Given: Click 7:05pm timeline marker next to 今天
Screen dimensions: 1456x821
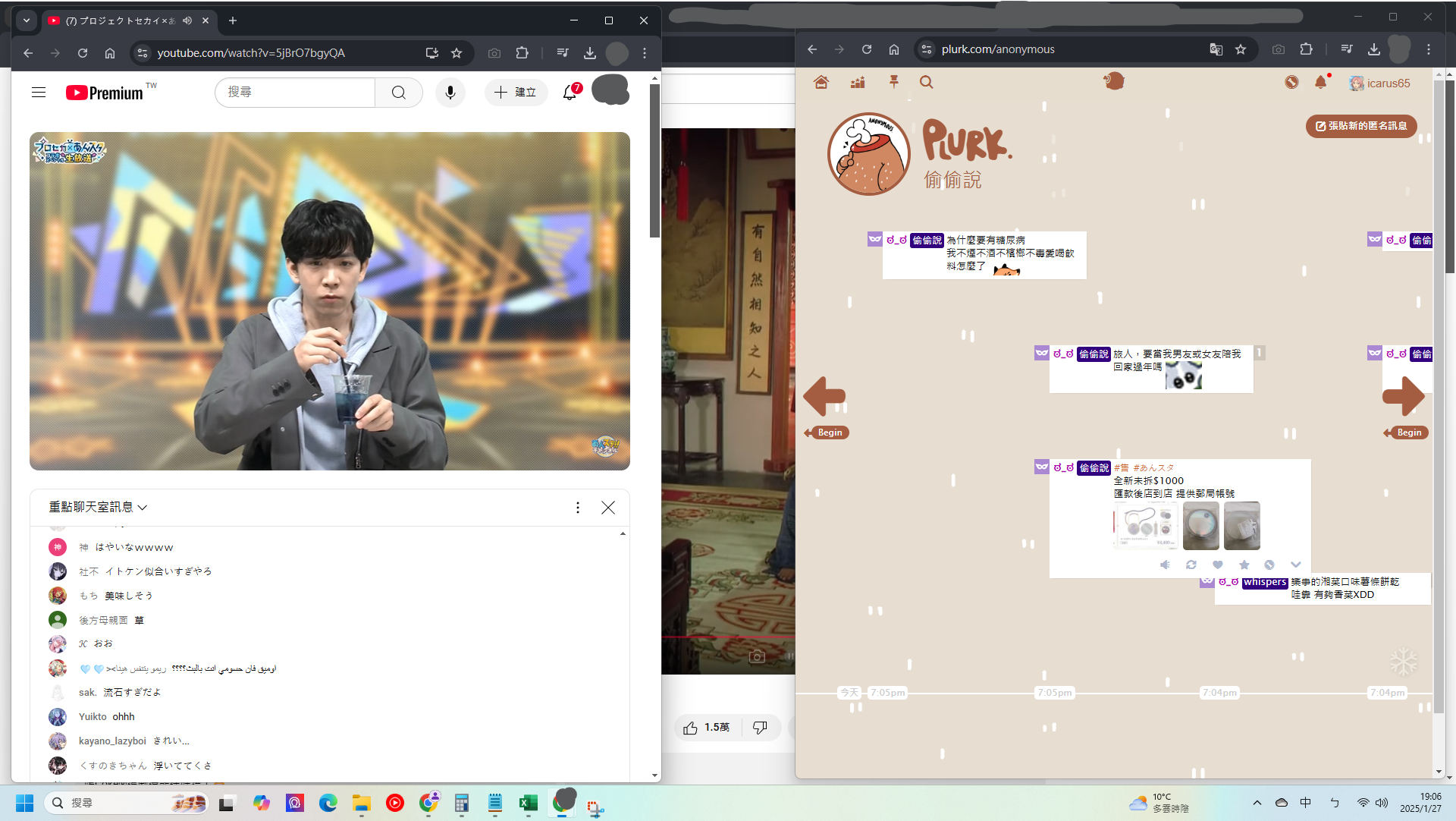Looking at the screenshot, I should pyautogui.click(x=887, y=693).
